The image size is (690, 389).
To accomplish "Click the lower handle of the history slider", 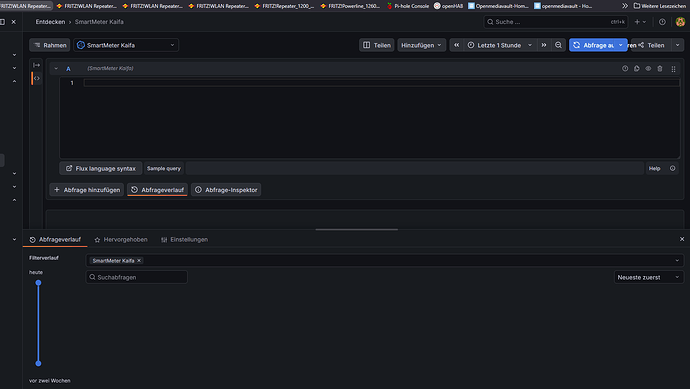I will [38, 363].
